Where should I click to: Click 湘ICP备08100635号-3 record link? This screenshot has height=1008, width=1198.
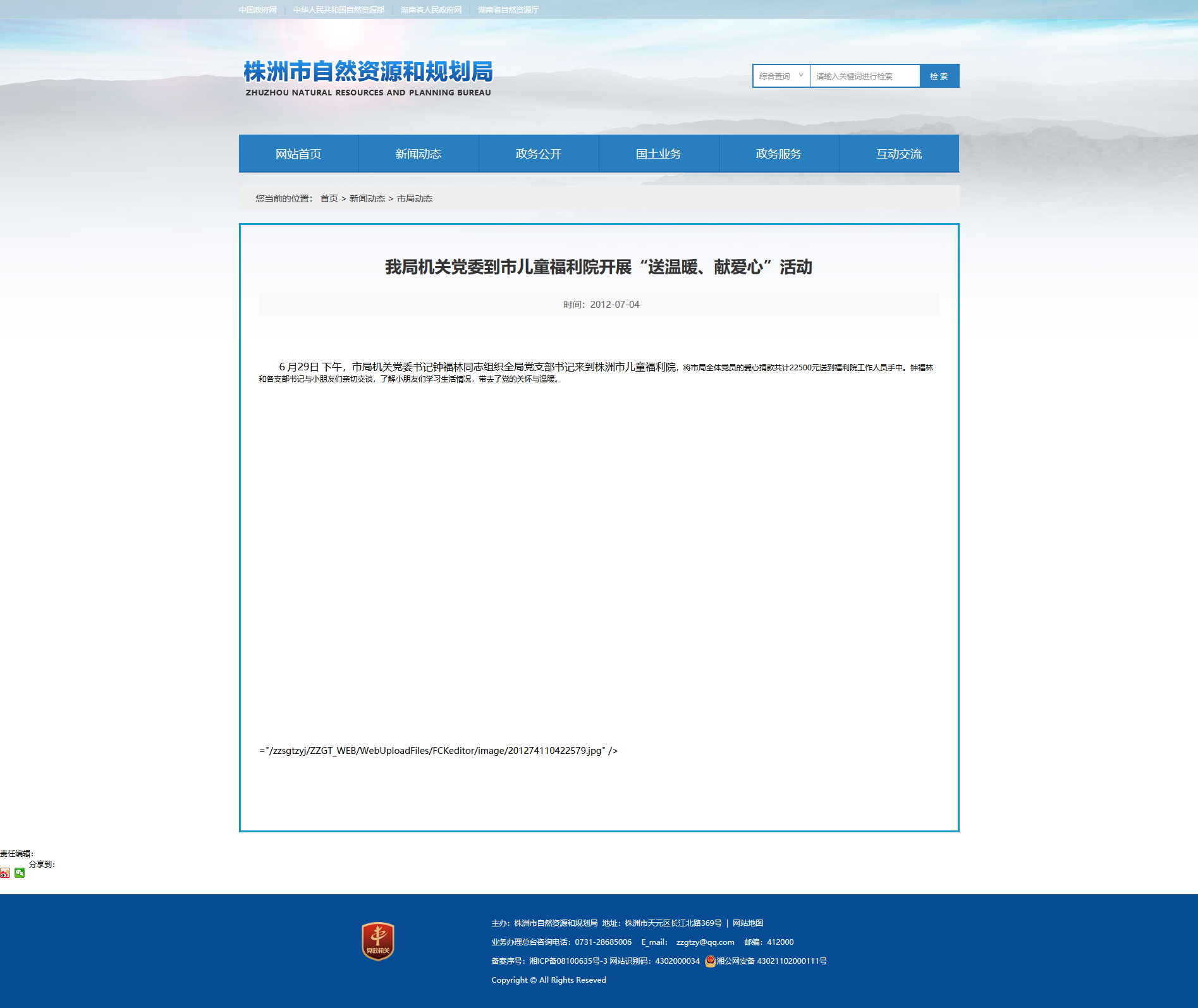tap(568, 961)
